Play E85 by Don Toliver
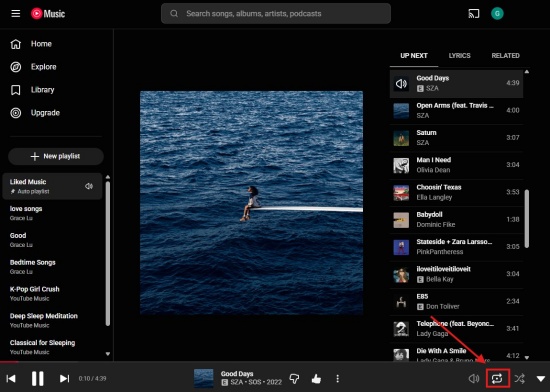 pyautogui.click(x=456, y=301)
